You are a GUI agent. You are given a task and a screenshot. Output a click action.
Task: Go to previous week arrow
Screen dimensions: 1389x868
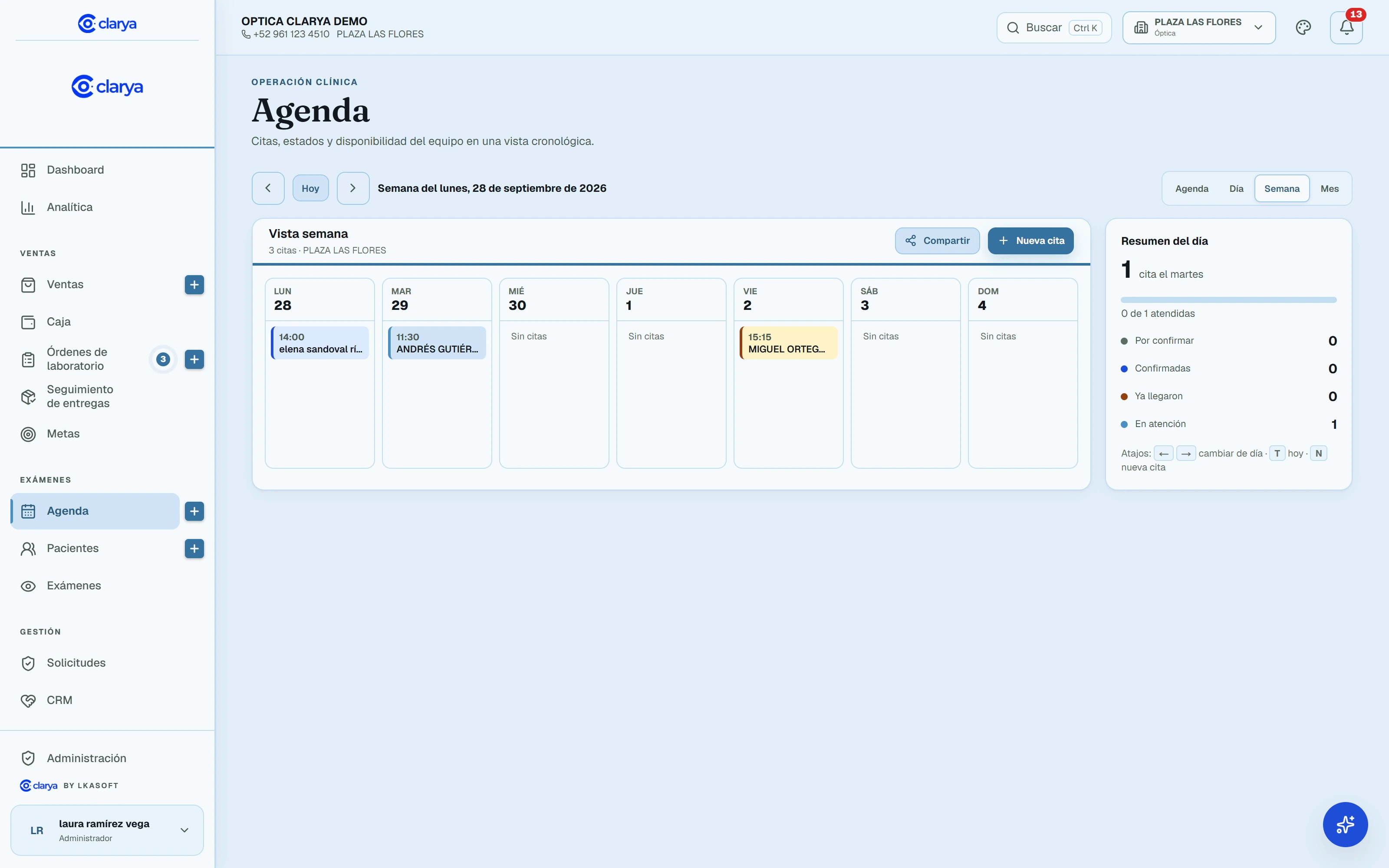[268, 188]
